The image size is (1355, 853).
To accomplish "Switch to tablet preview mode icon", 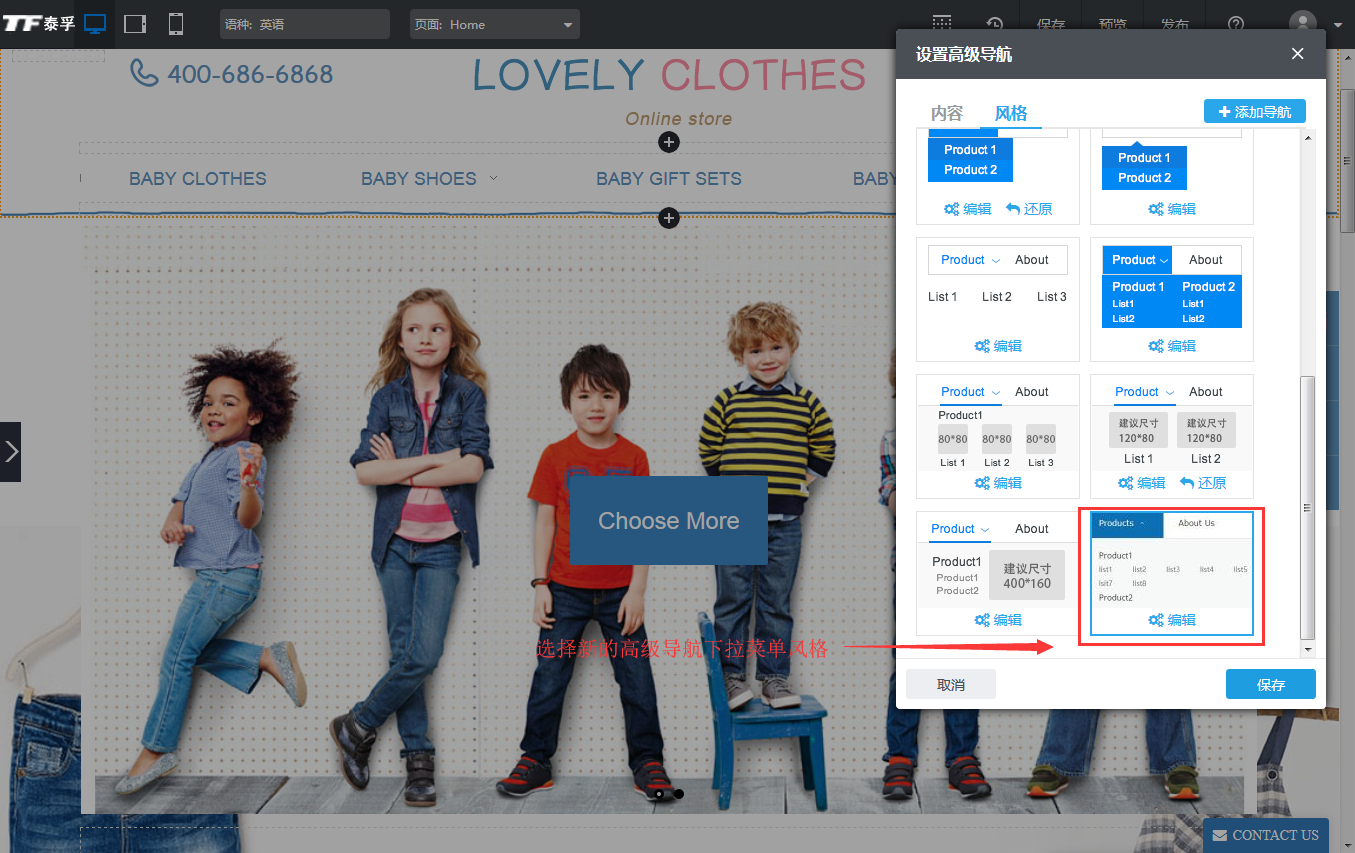I will tap(135, 24).
